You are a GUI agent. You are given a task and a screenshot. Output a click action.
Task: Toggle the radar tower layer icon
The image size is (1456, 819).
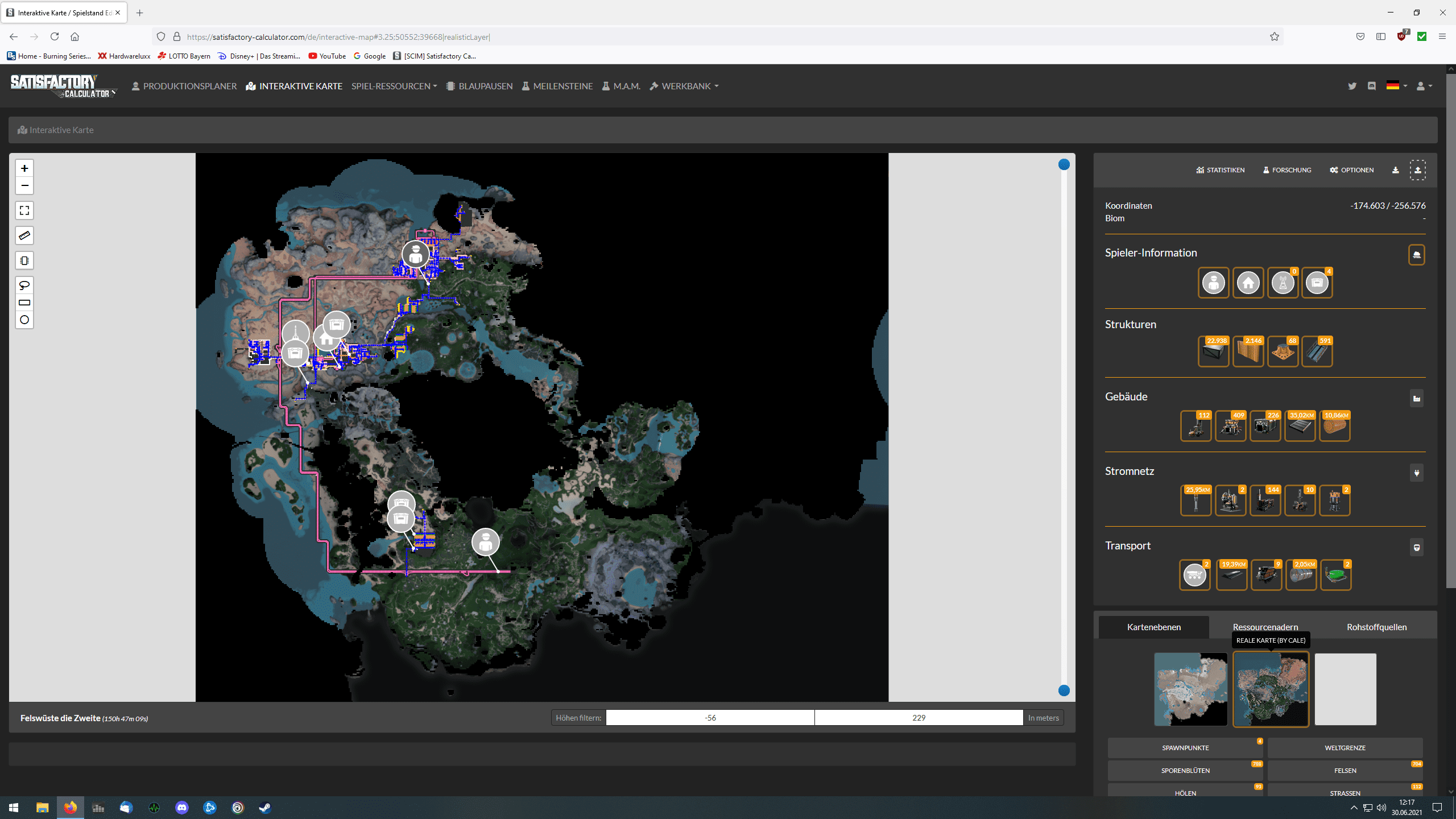pyautogui.click(x=1283, y=283)
